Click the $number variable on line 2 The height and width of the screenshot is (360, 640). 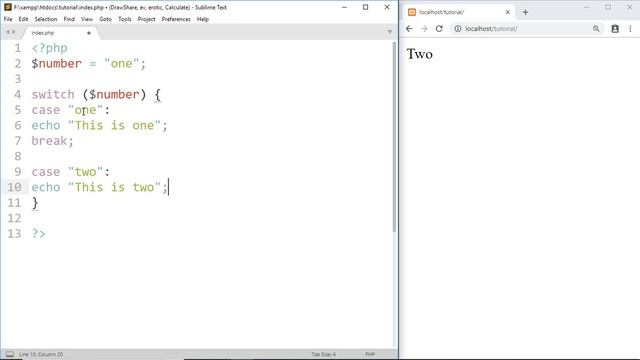click(x=57, y=64)
